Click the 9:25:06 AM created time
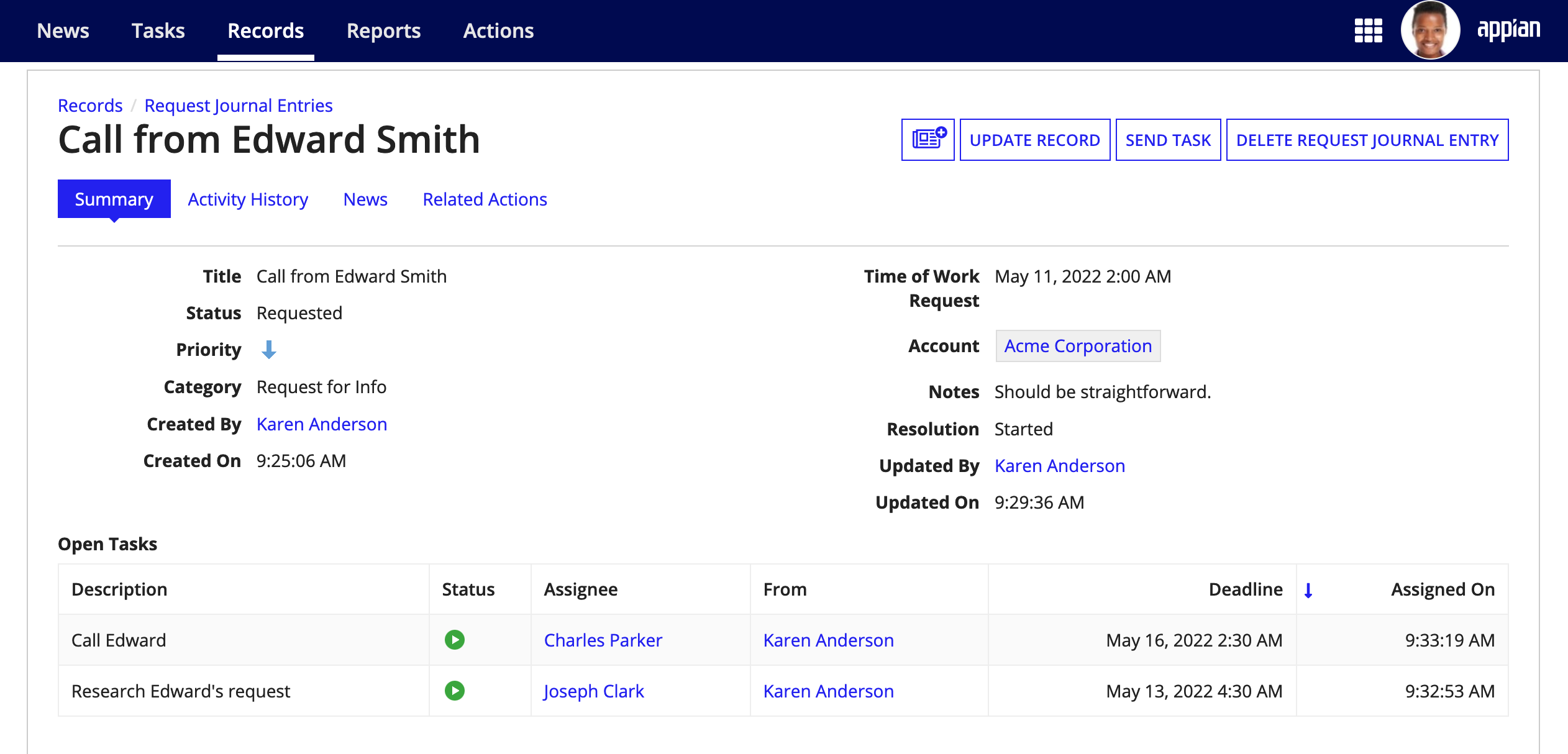 (x=301, y=461)
